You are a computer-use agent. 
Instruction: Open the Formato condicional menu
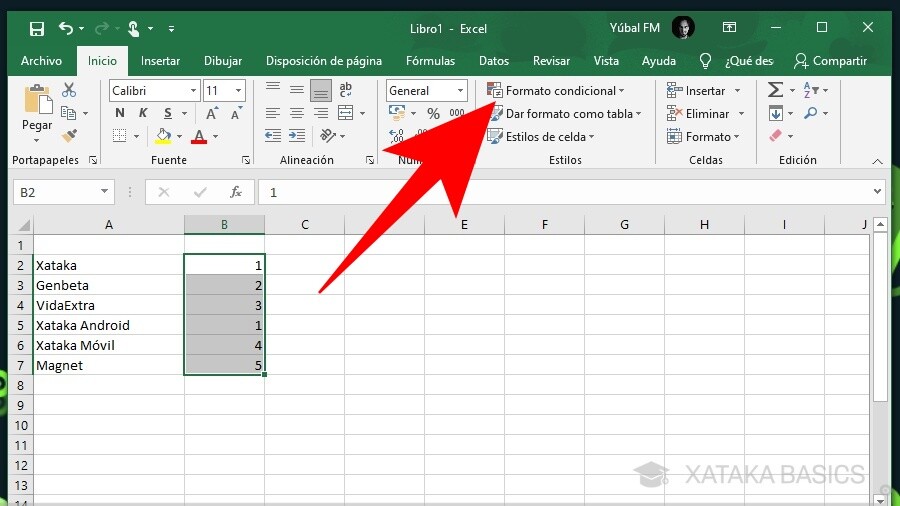(556, 91)
